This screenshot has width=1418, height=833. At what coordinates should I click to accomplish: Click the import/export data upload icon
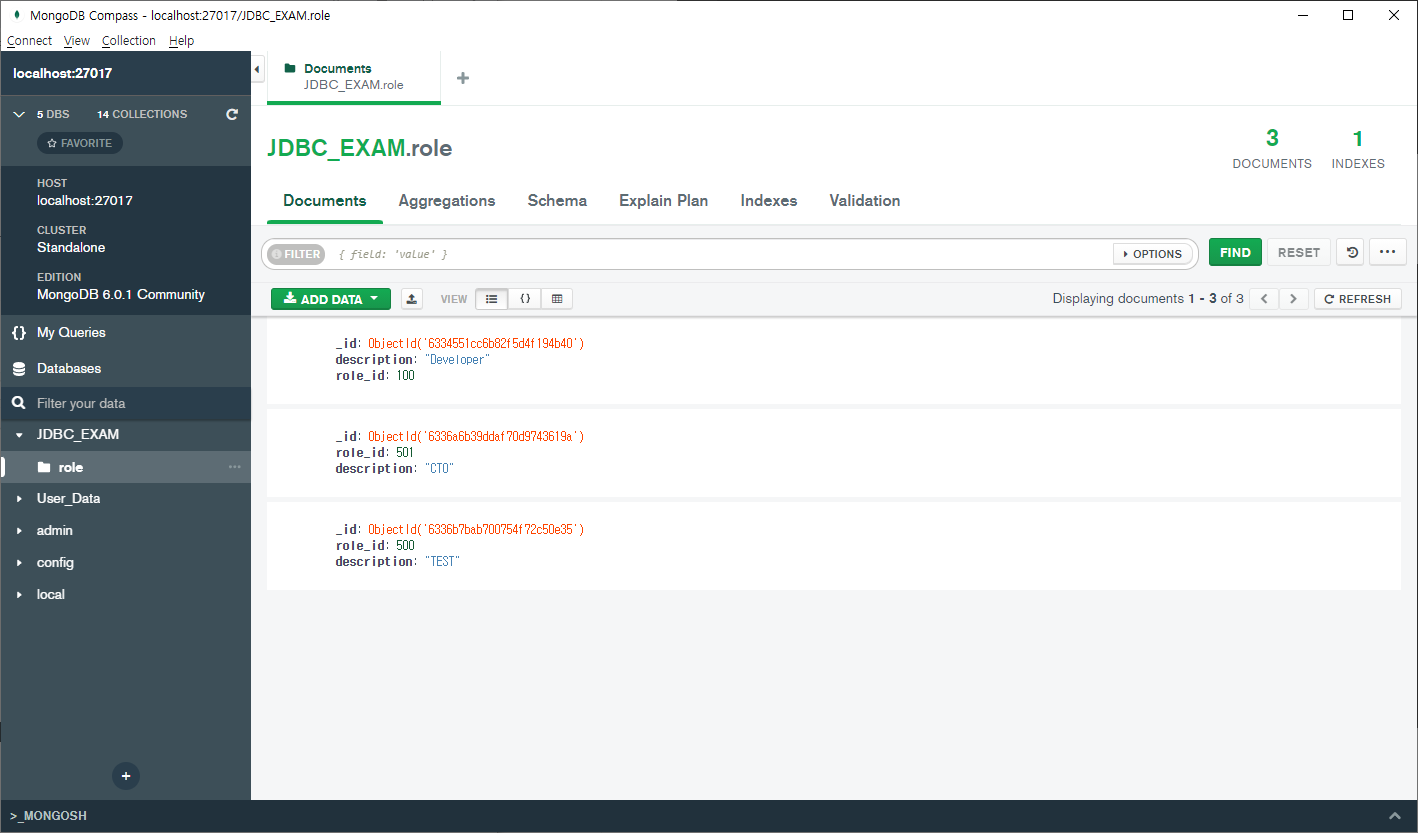point(412,299)
